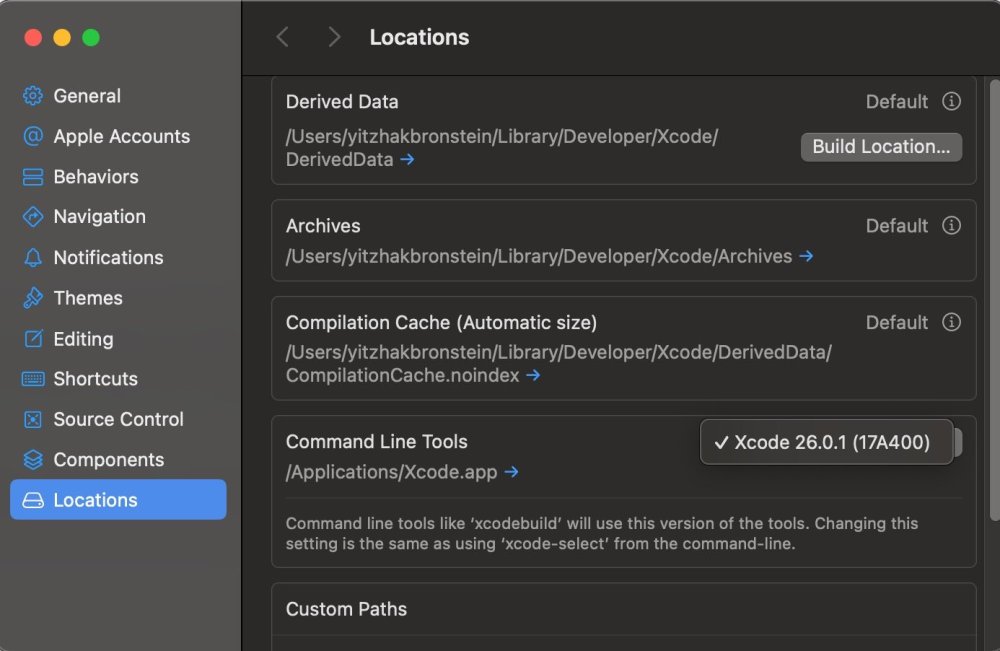This screenshot has height=651, width=1000.
Task: Select Xcode 26.0.1 (17A400) option
Action: (827, 442)
